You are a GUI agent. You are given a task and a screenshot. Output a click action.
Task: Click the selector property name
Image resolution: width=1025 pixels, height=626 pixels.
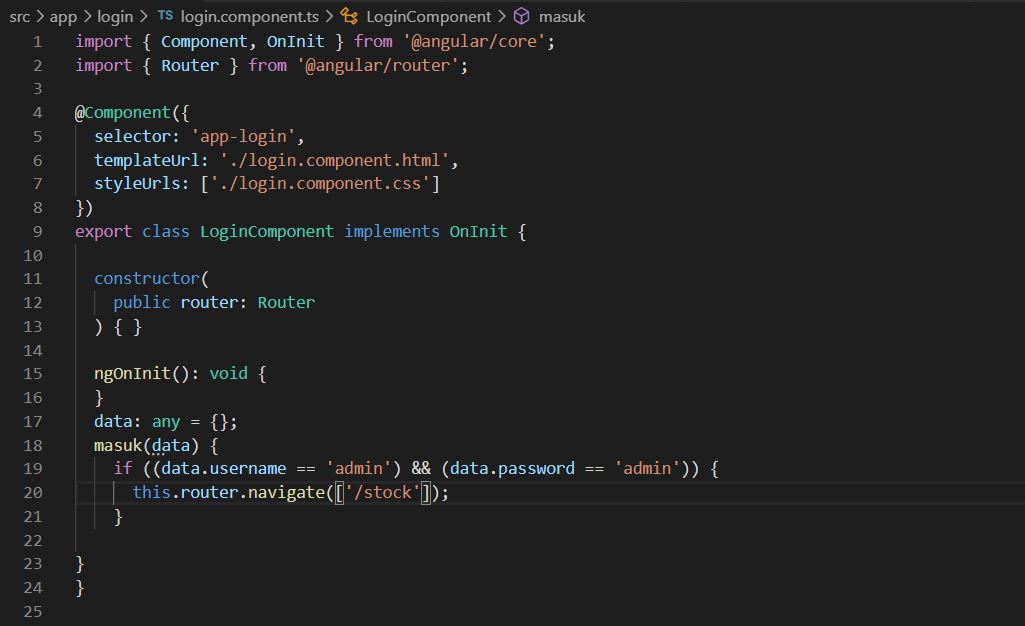click(132, 137)
